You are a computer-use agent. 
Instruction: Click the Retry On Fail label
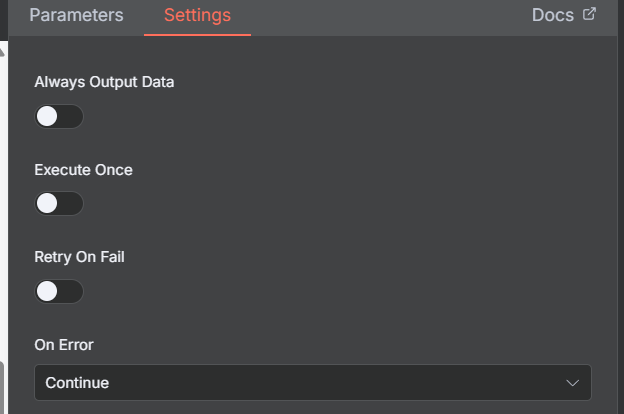coord(79,257)
